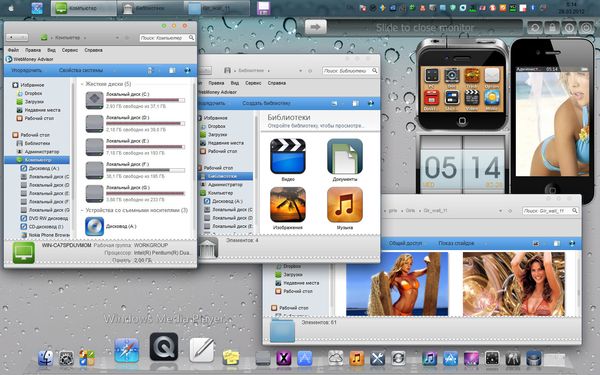Click WebMoney Advisor in Компьютер window
Screen dimensions: 600x375
click(29, 59)
